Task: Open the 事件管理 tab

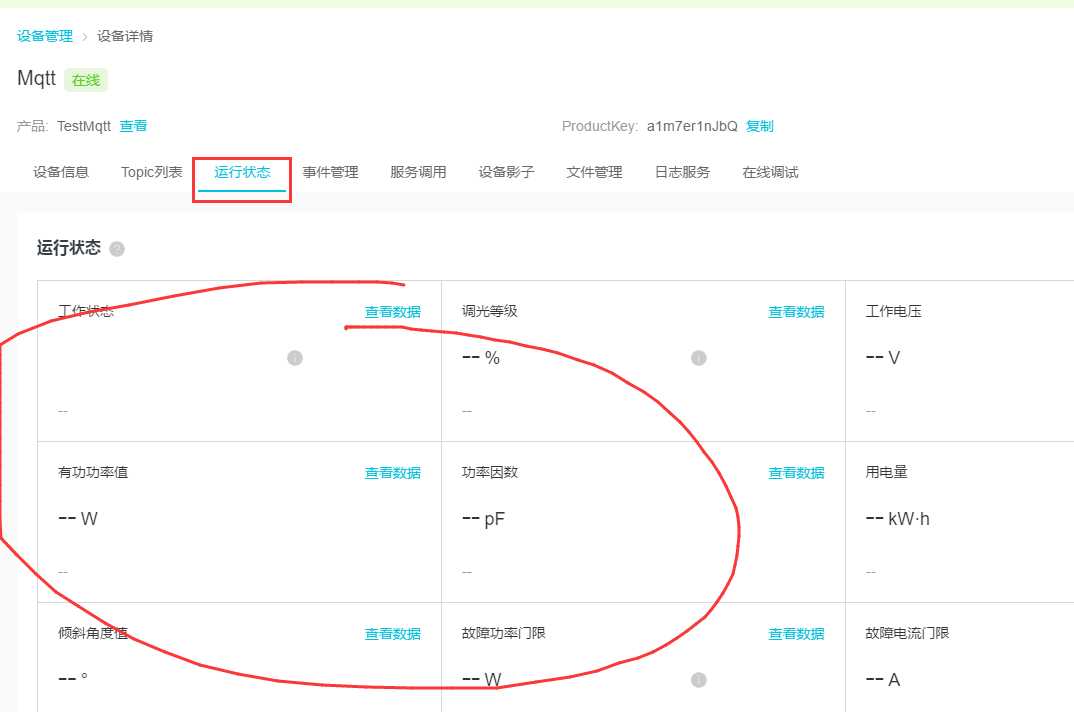Action: [x=330, y=172]
